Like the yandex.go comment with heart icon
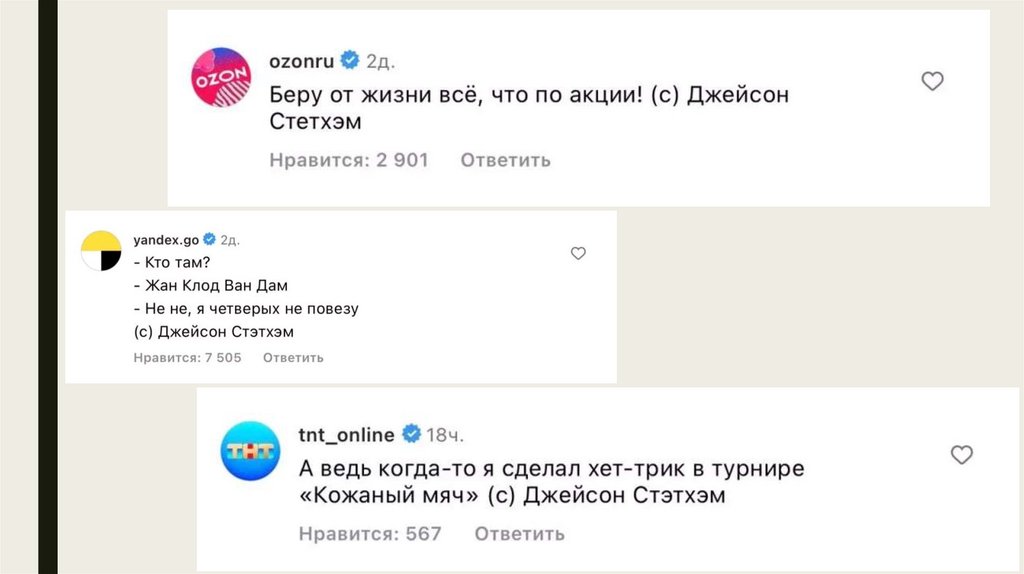1024x574 pixels. click(x=578, y=254)
